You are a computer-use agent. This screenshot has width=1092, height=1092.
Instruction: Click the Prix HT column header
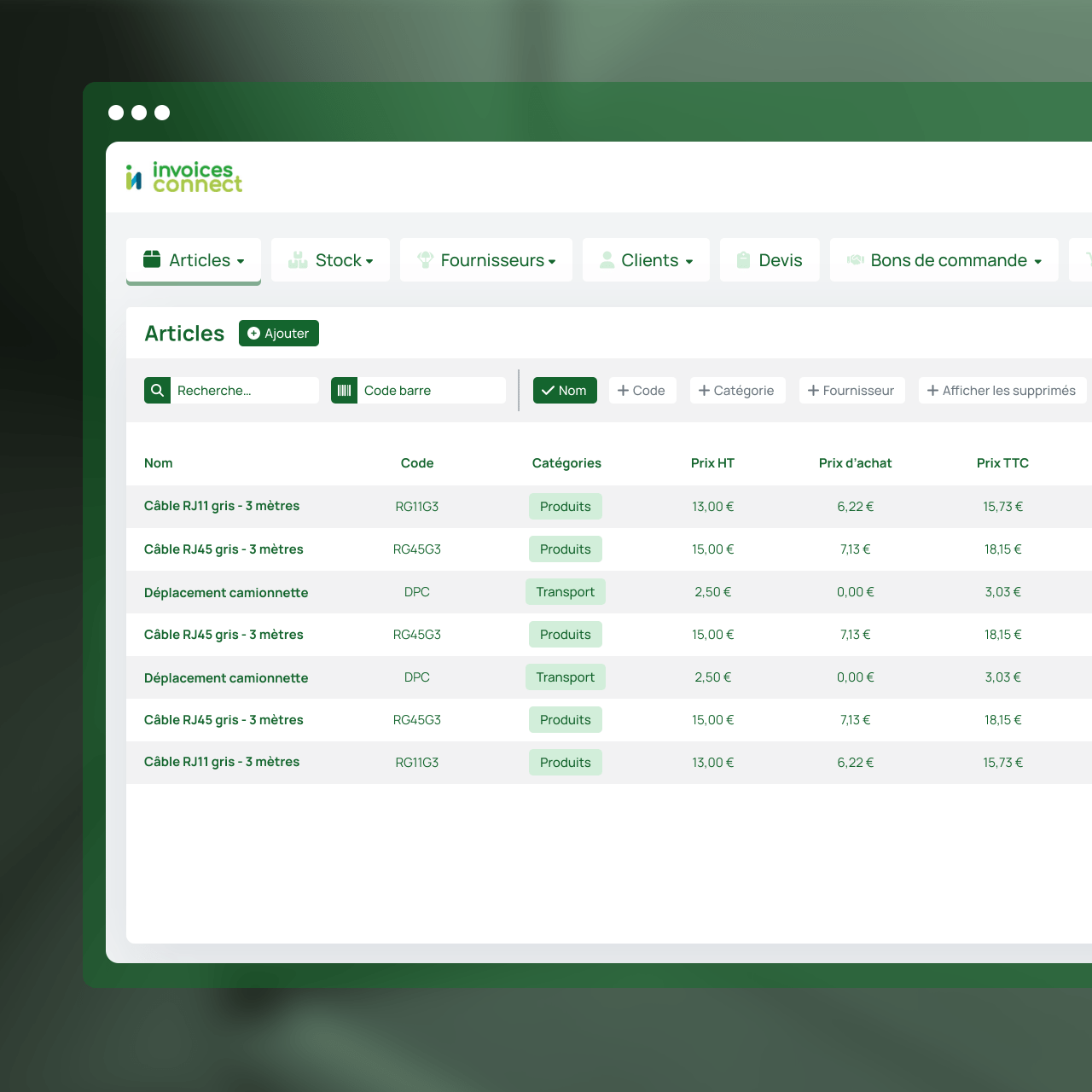point(712,463)
